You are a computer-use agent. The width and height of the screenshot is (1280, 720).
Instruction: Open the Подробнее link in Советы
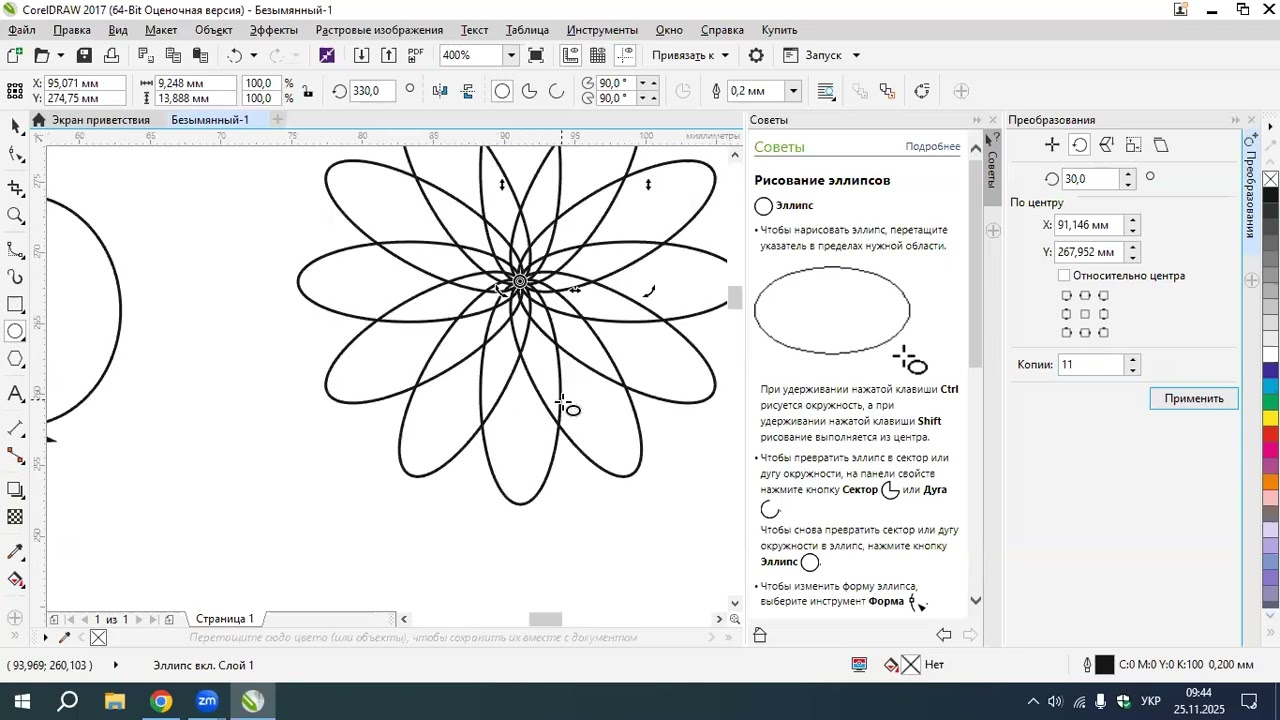(932, 147)
